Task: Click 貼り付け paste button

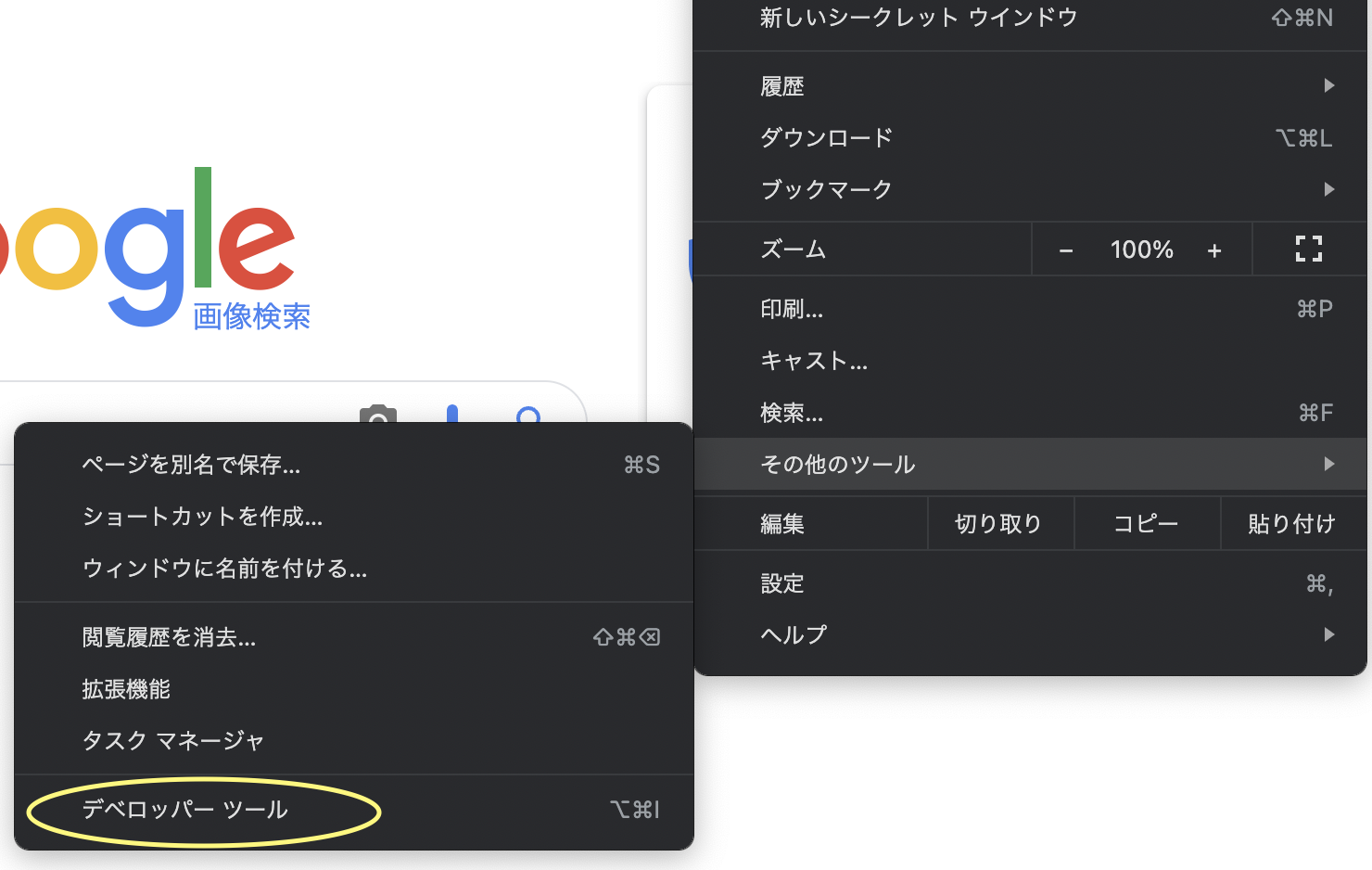Action: (x=1293, y=524)
